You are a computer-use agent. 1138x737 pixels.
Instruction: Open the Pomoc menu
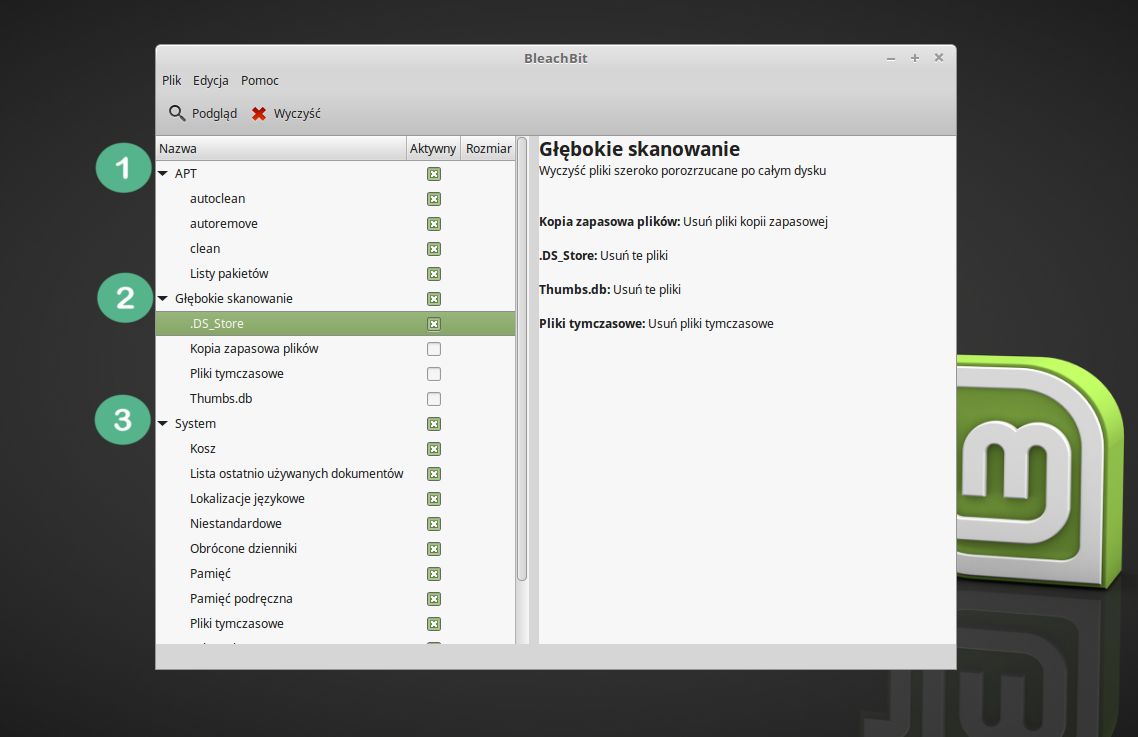[260, 81]
